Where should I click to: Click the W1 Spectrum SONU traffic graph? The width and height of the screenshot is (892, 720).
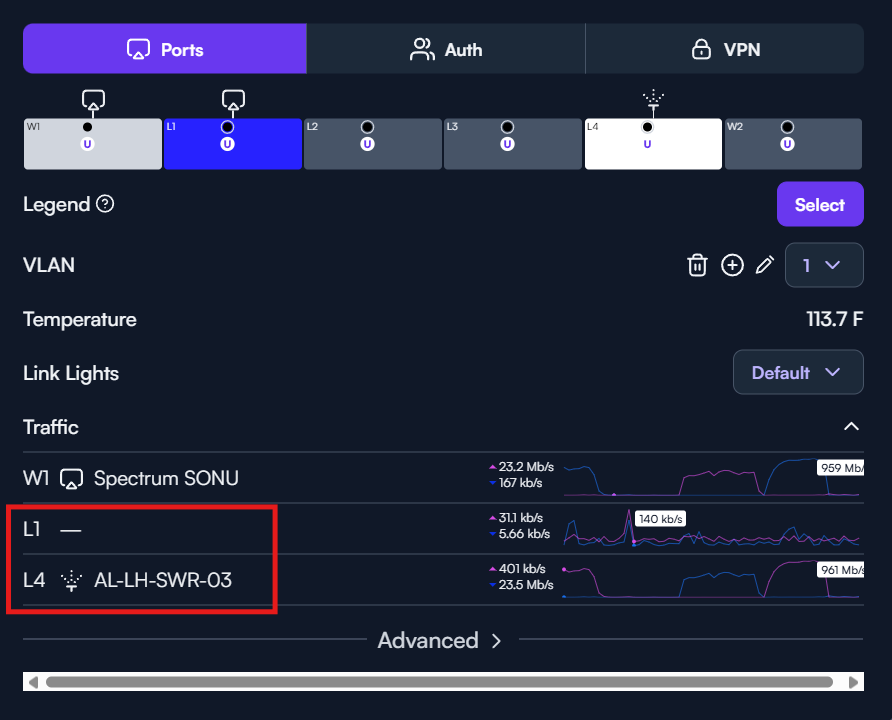713,477
